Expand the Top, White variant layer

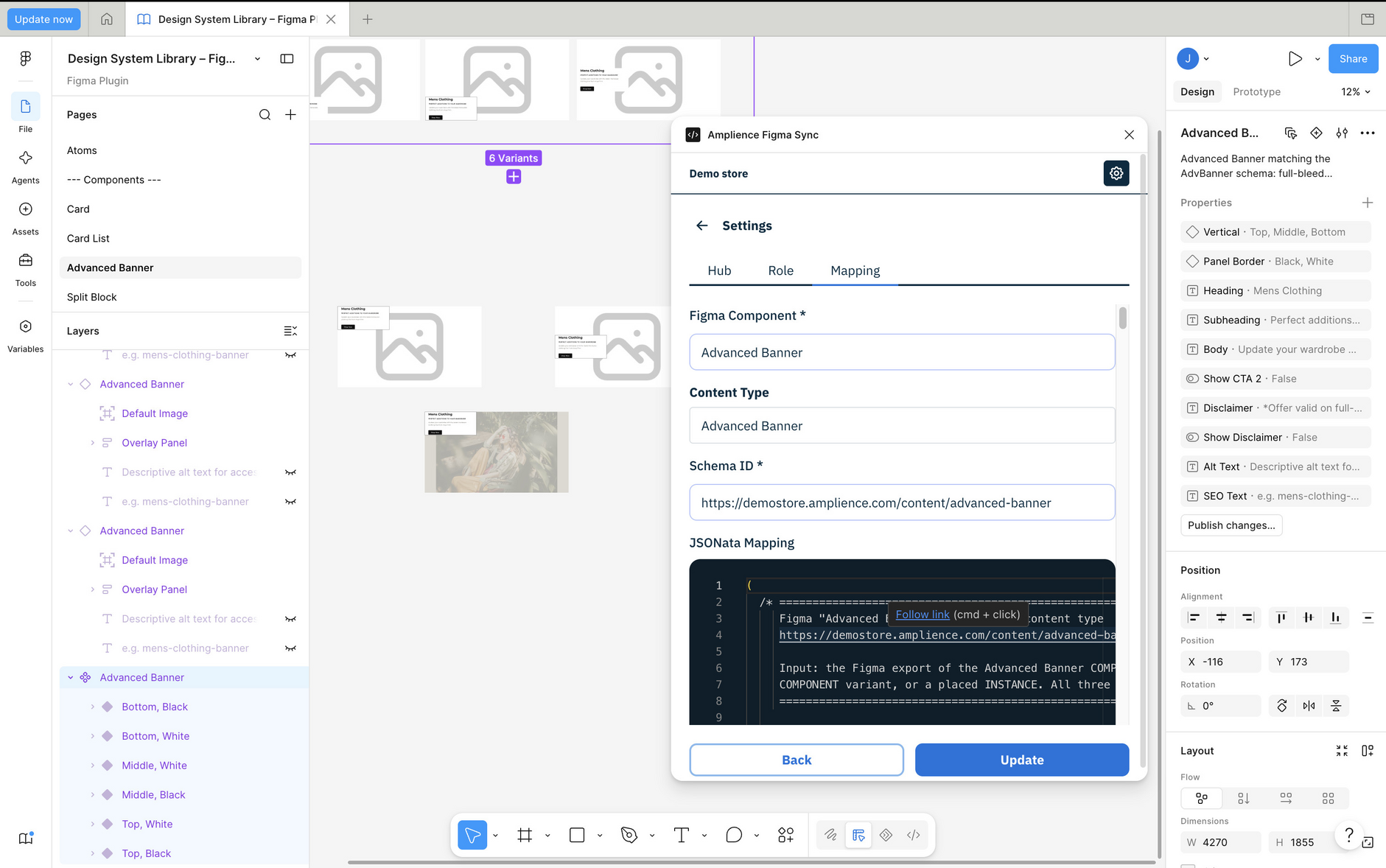pyautogui.click(x=92, y=824)
